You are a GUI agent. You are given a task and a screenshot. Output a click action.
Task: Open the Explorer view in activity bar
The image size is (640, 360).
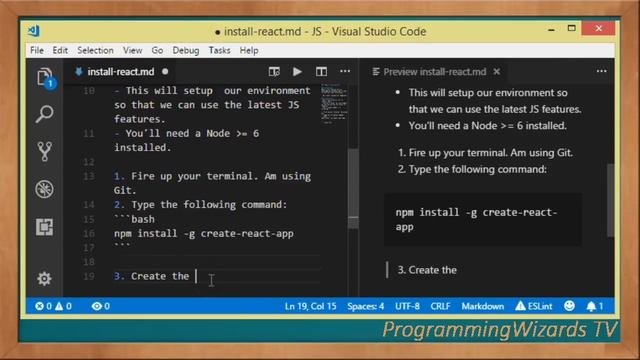(45, 77)
